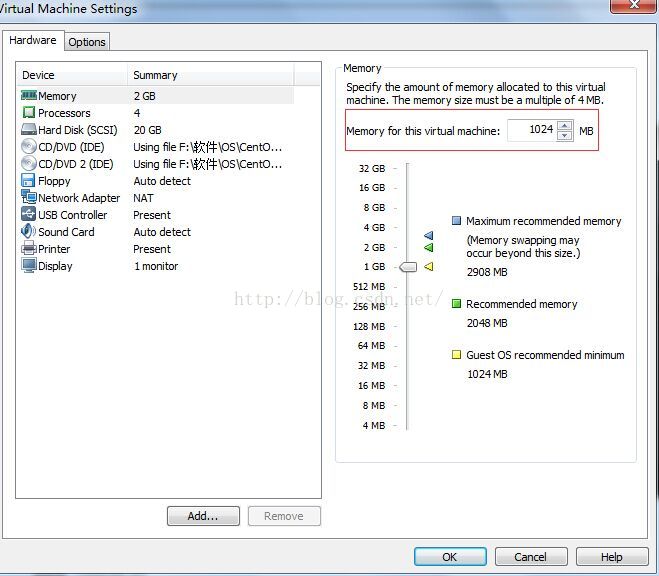
Task: Open the Hardware tab
Action: [x=33, y=41]
